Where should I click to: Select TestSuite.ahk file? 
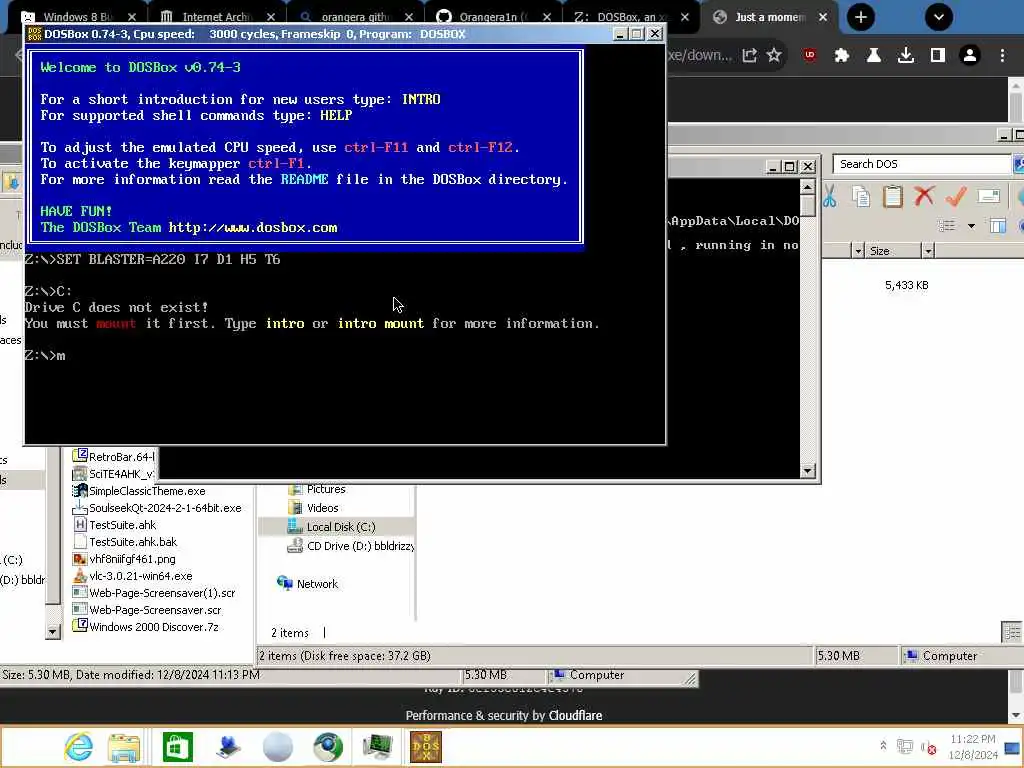point(114,525)
